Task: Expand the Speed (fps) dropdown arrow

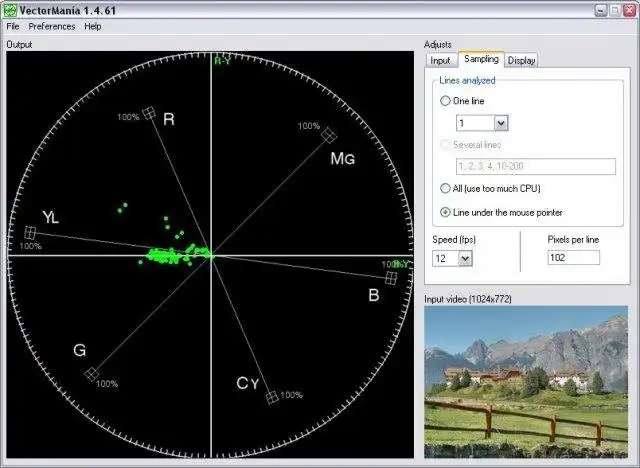Action: 465,258
